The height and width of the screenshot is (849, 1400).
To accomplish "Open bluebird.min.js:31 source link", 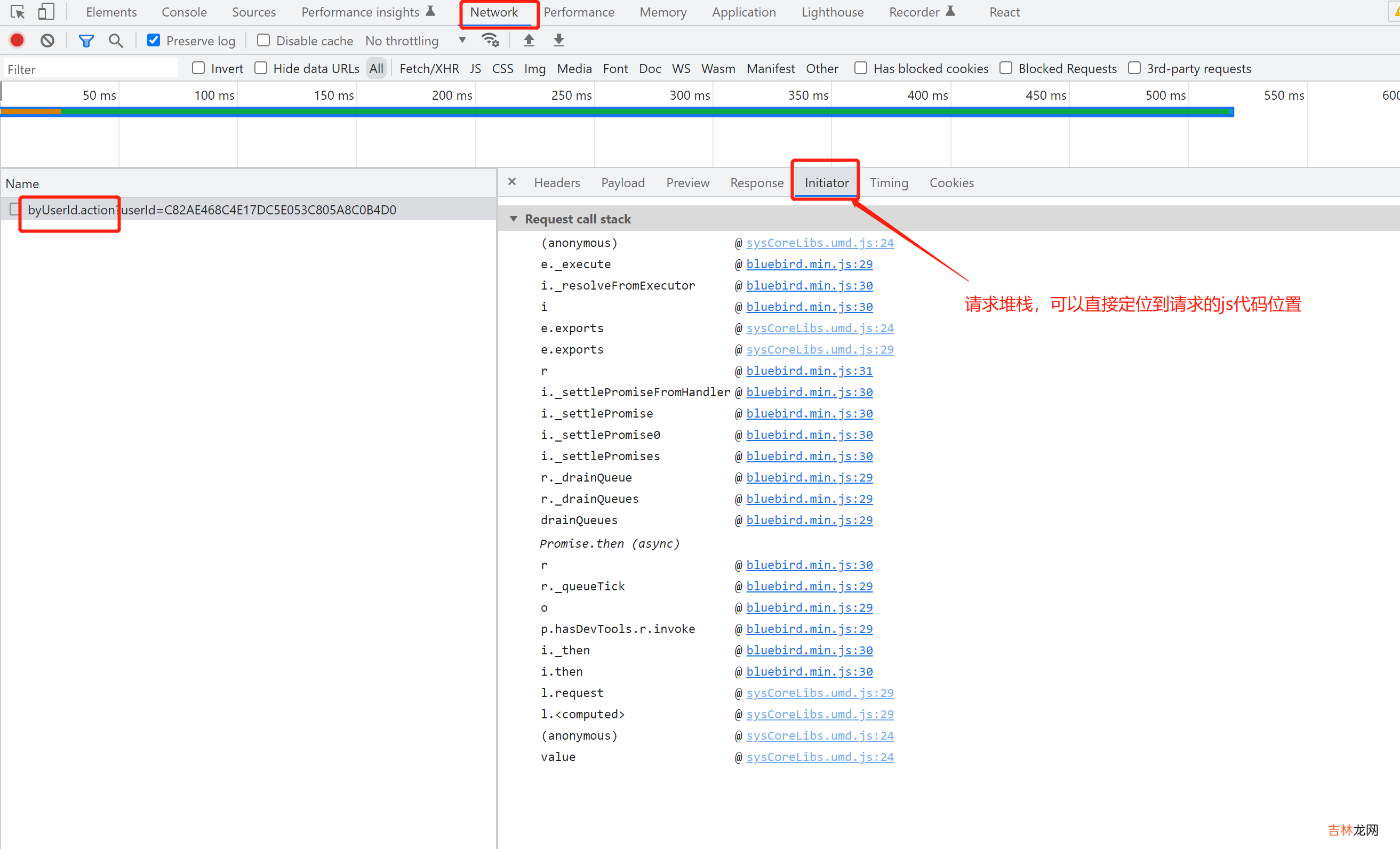I will coord(809,371).
